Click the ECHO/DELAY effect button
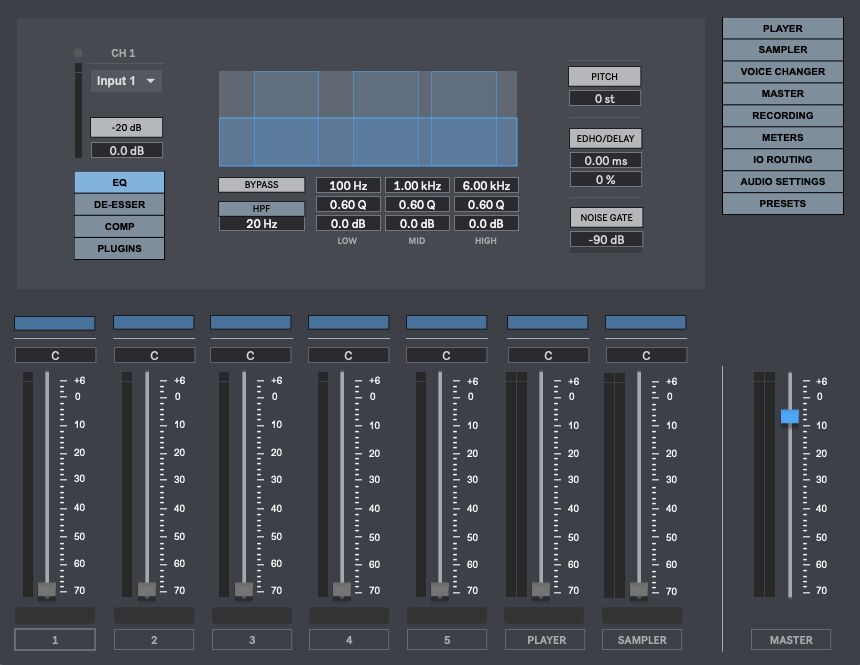This screenshot has height=665, width=860. coord(605,139)
